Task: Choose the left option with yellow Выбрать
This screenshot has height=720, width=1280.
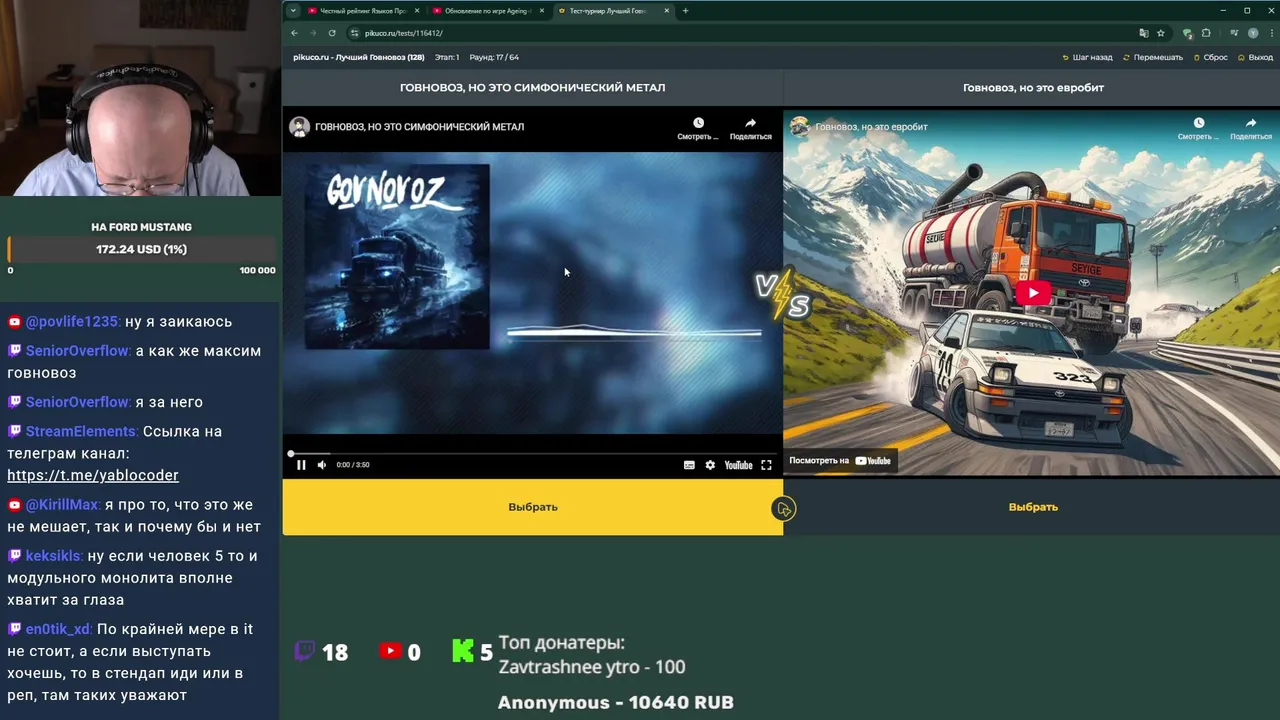Action: point(532,507)
